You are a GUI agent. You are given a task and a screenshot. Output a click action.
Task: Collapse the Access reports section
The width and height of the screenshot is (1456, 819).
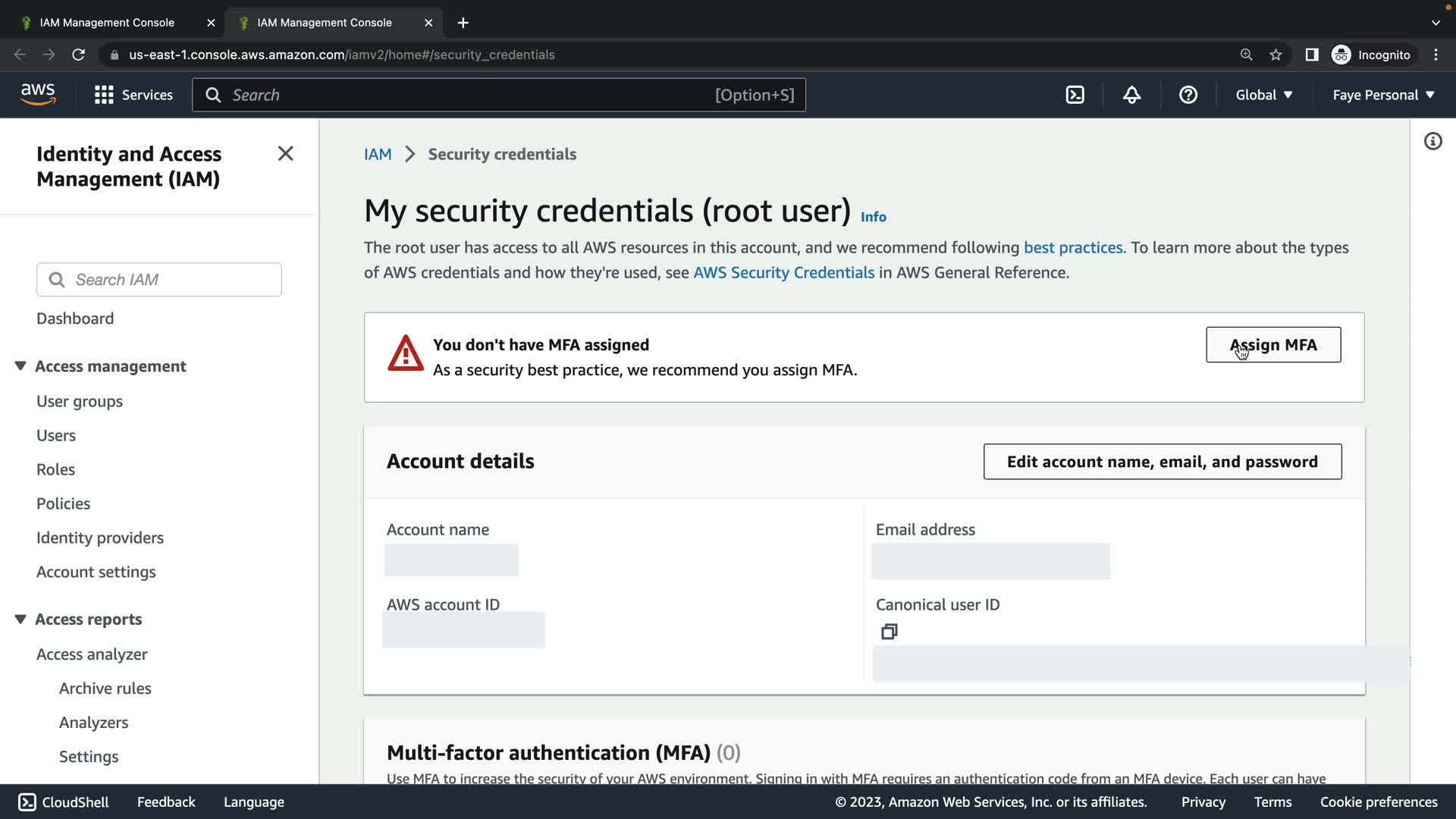coord(20,620)
